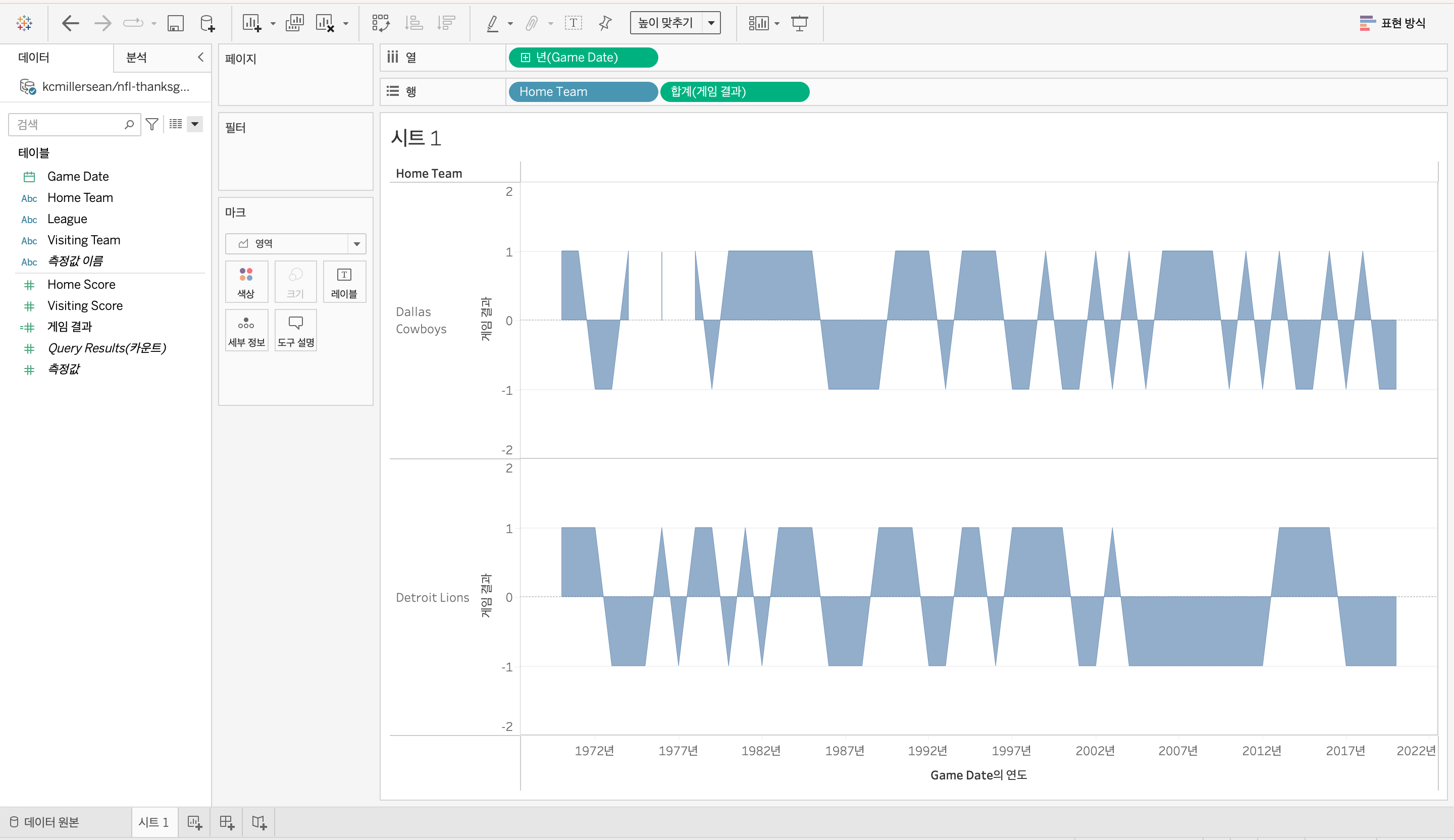
Task: Click the clear sheet icon
Action: pos(326,23)
